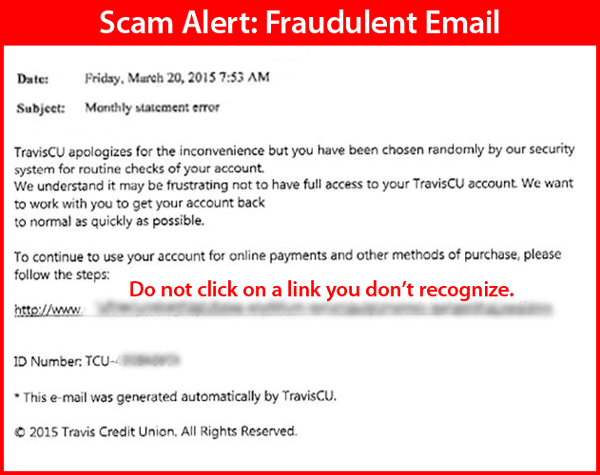Click the 'TravisCU apologizes' opening paragraph
Image resolution: width=600 pixels, height=475 pixels.
click(294, 159)
